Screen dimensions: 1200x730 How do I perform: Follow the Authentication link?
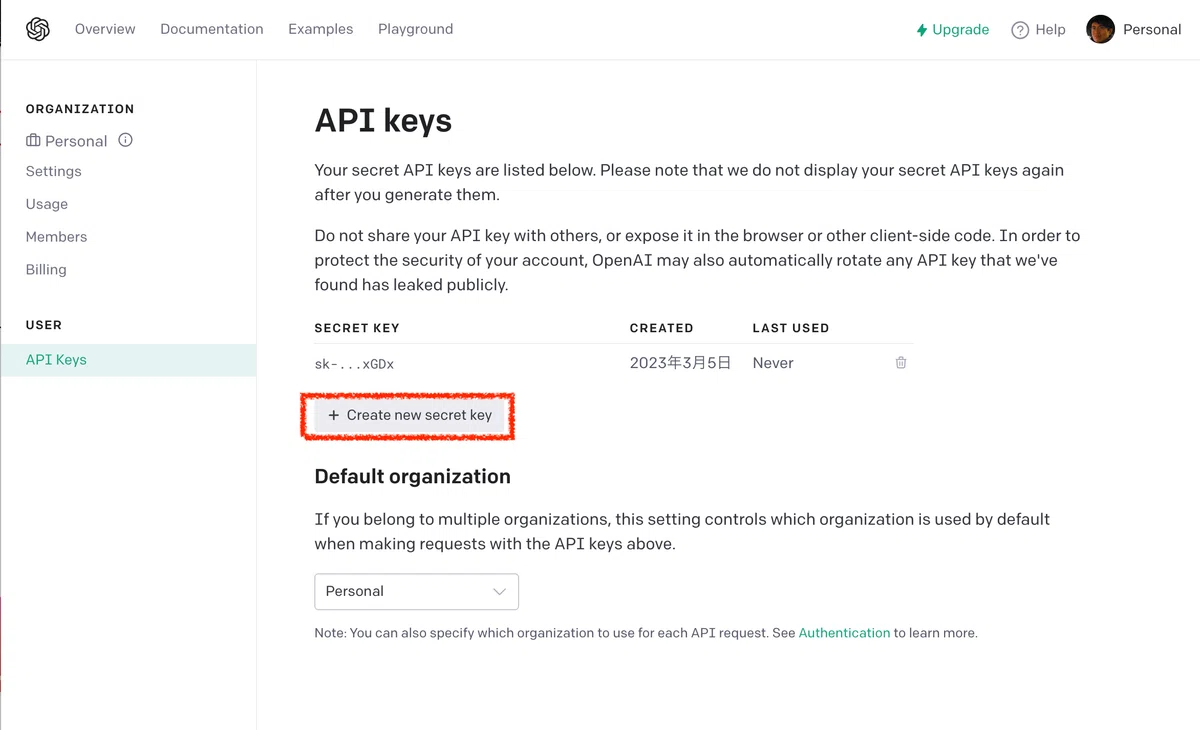tap(844, 633)
